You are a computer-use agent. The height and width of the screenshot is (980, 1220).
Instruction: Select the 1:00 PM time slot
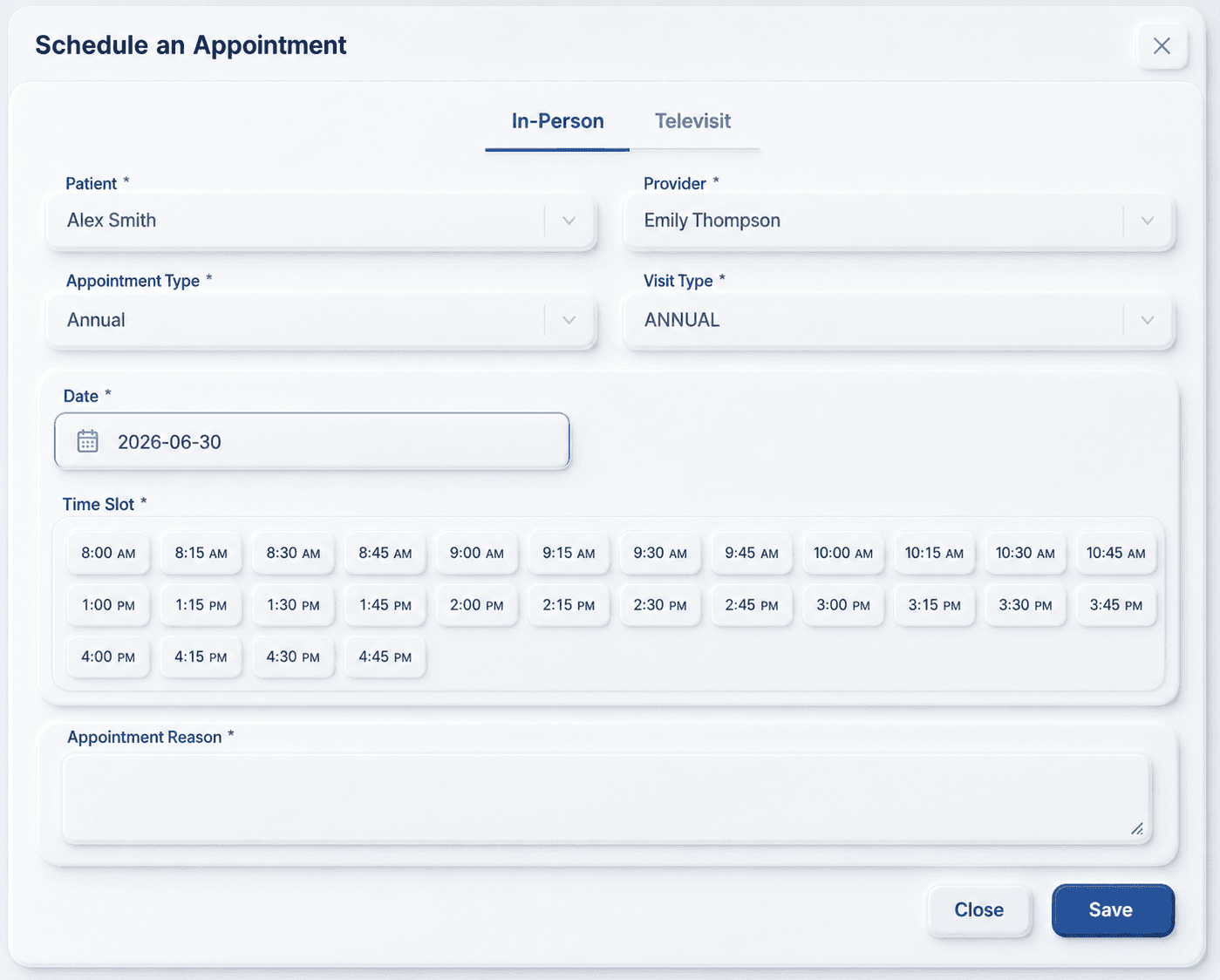point(108,605)
